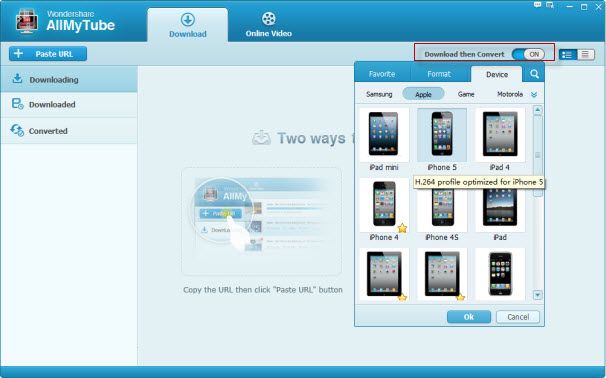Open the Favorite tab
Viewport: 606px width, 378px height.
pos(382,74)
